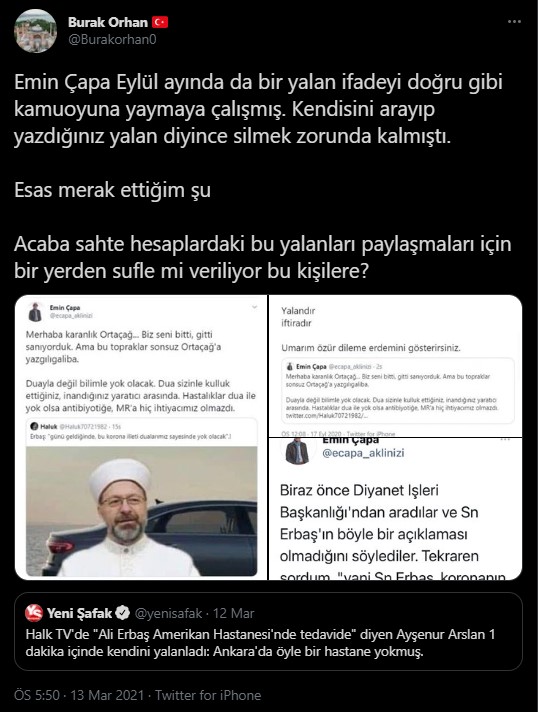Open the Burak Orhan display name
The width and height of the screenshot is (538, 712).
tap(108, 22)
